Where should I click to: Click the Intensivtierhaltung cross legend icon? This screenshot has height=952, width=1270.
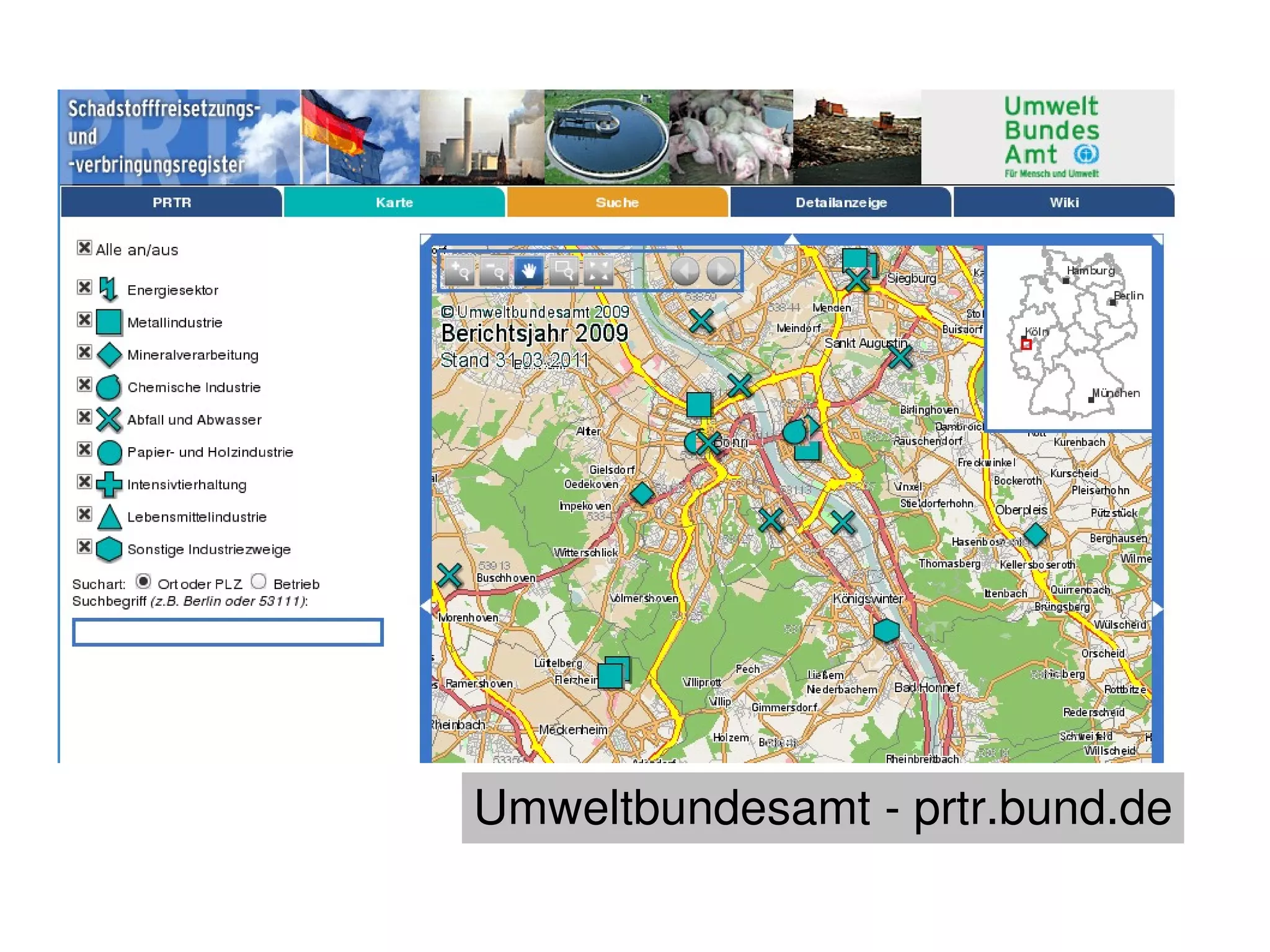[109, 484]
